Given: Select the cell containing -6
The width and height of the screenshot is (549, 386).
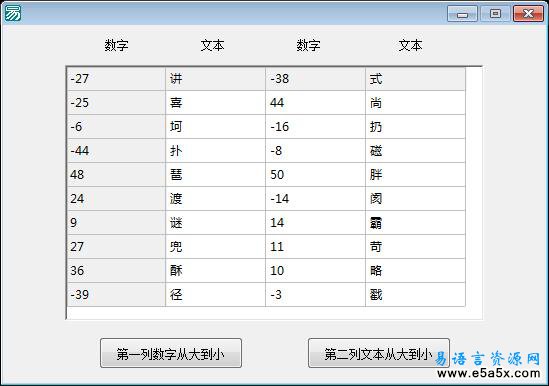Looking at the screenshot, I should 116,127.
